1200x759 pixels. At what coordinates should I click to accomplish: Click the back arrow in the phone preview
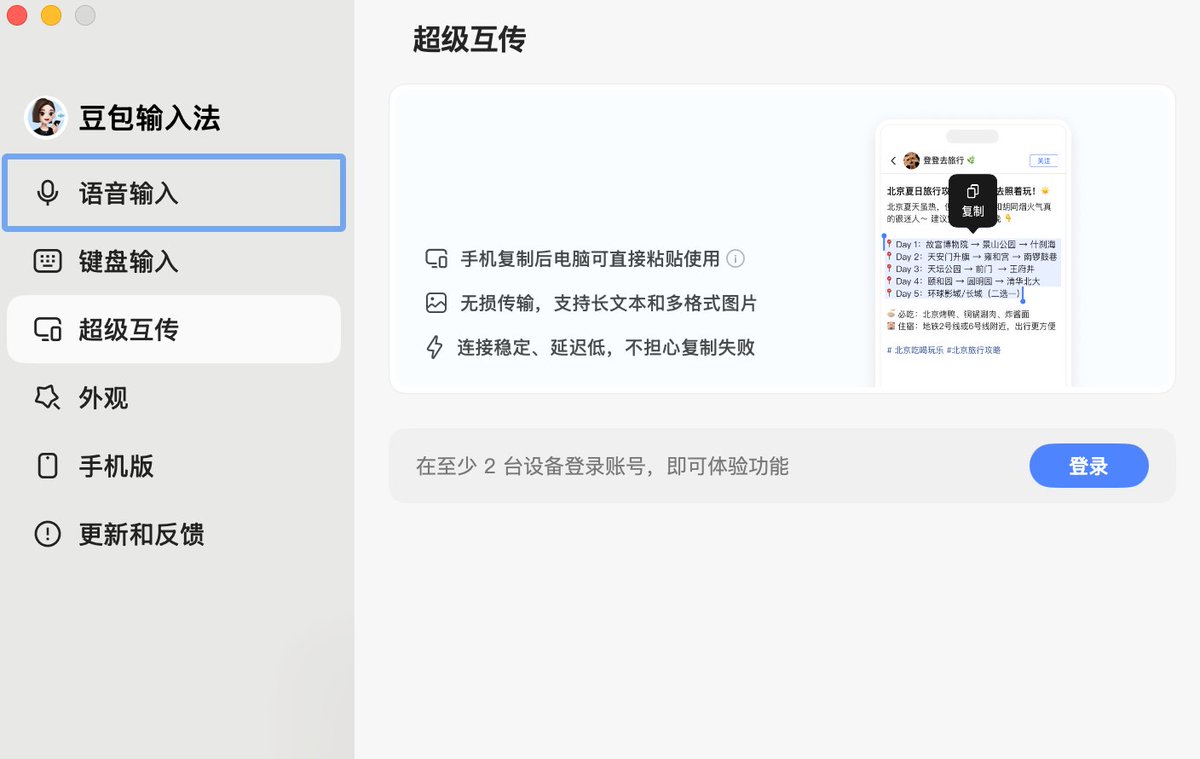pos(893,161)
